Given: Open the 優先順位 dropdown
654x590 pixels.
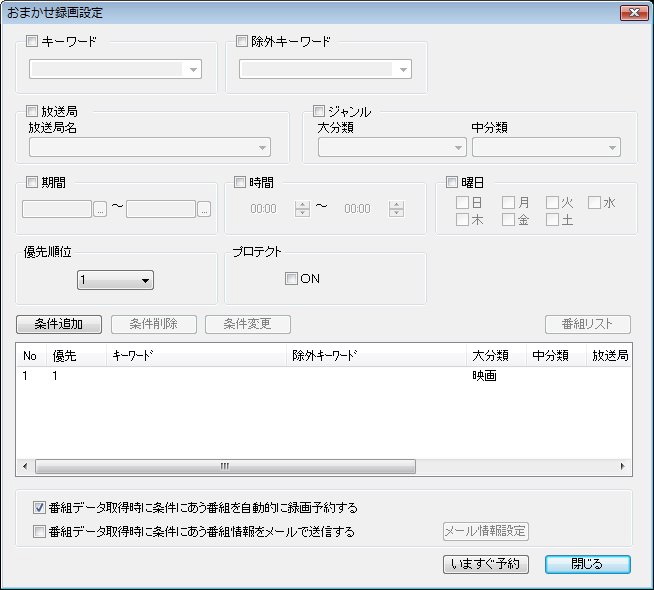Looking at the screenshot, I should tap(115, 281).
